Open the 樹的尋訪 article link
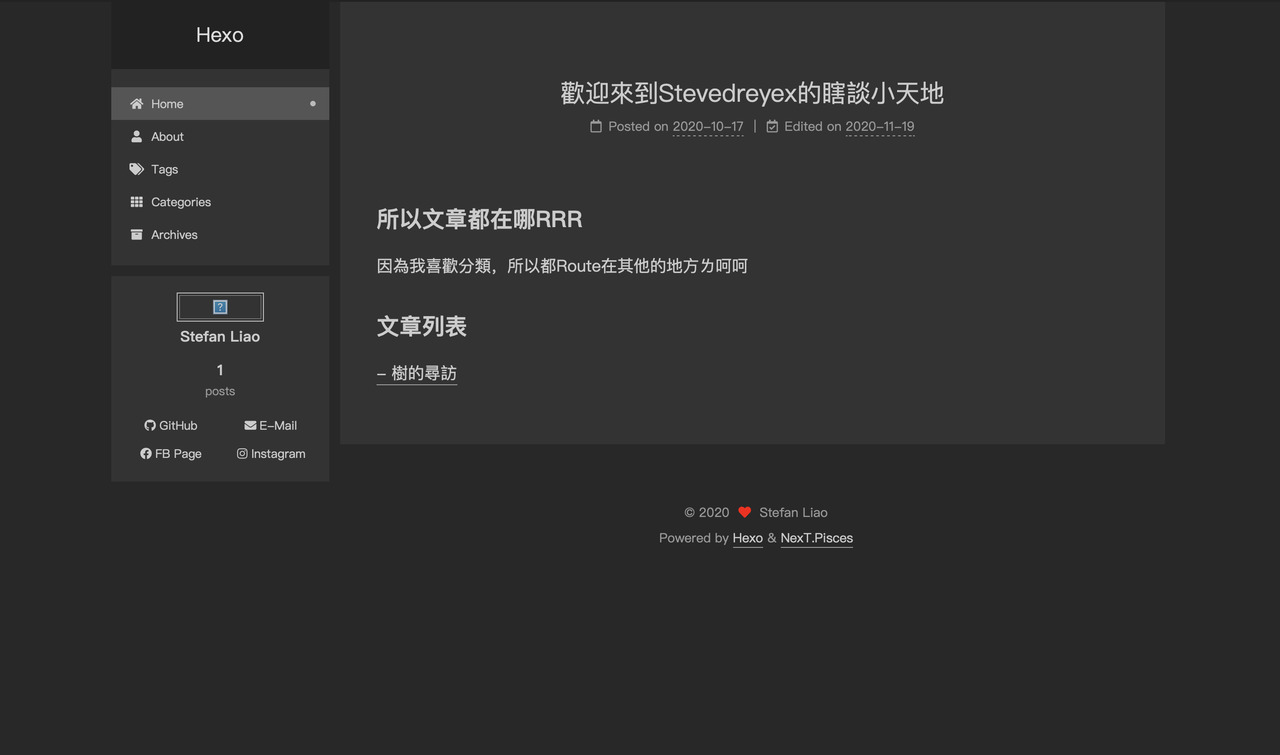 tap(417, 373)
